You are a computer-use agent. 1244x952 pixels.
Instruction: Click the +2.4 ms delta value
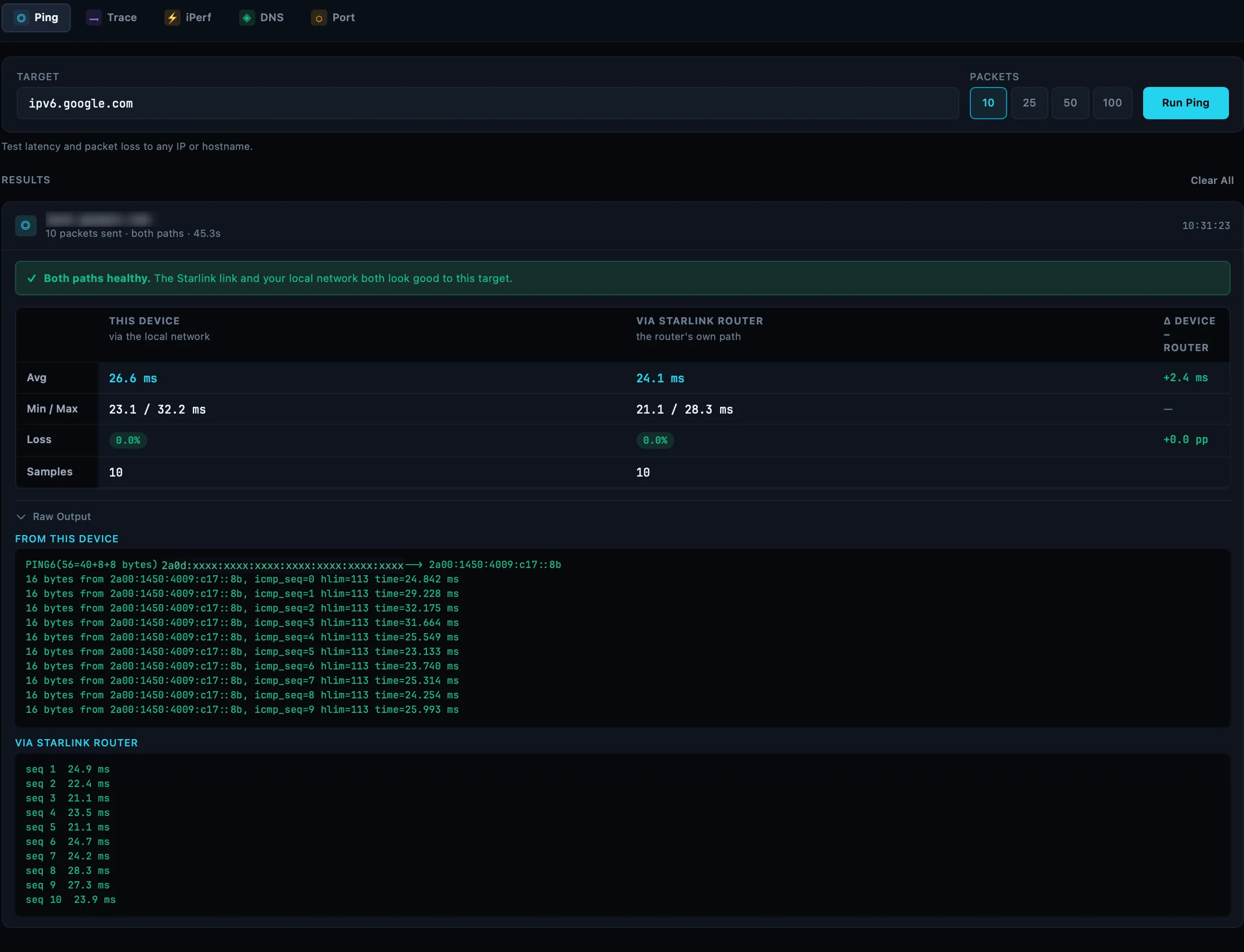1185,377
